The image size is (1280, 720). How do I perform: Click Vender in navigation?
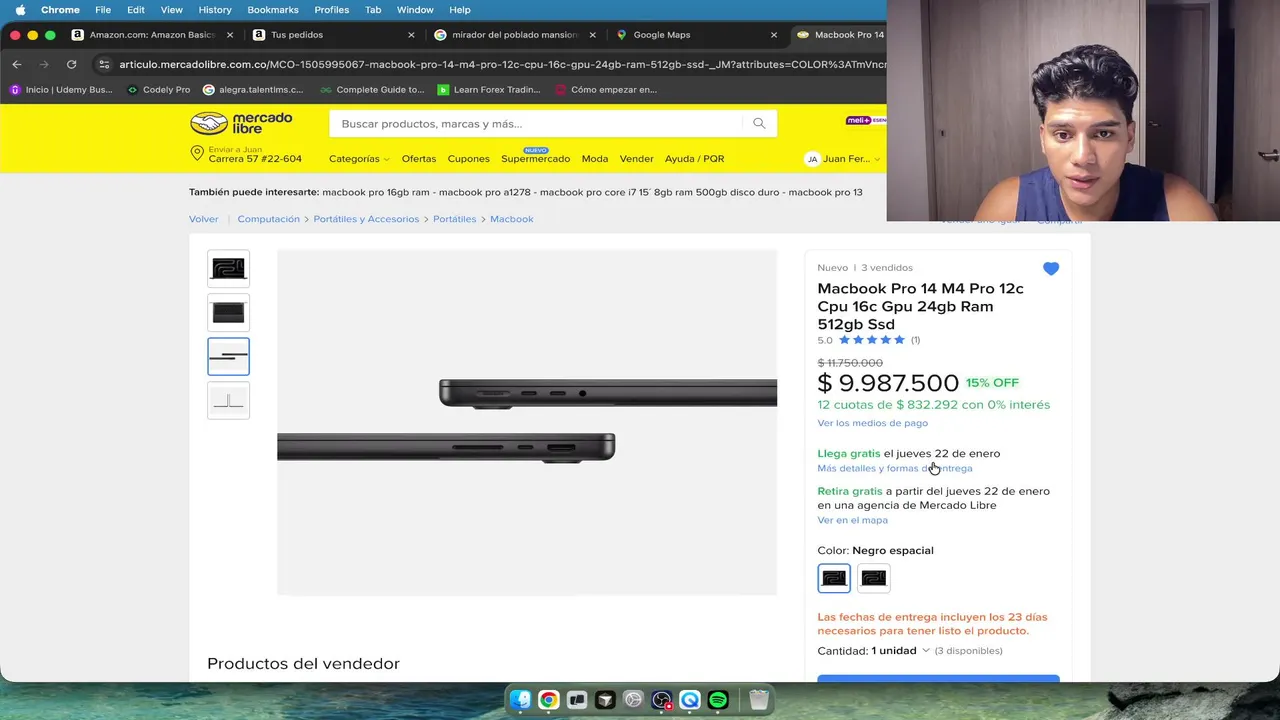637,159
